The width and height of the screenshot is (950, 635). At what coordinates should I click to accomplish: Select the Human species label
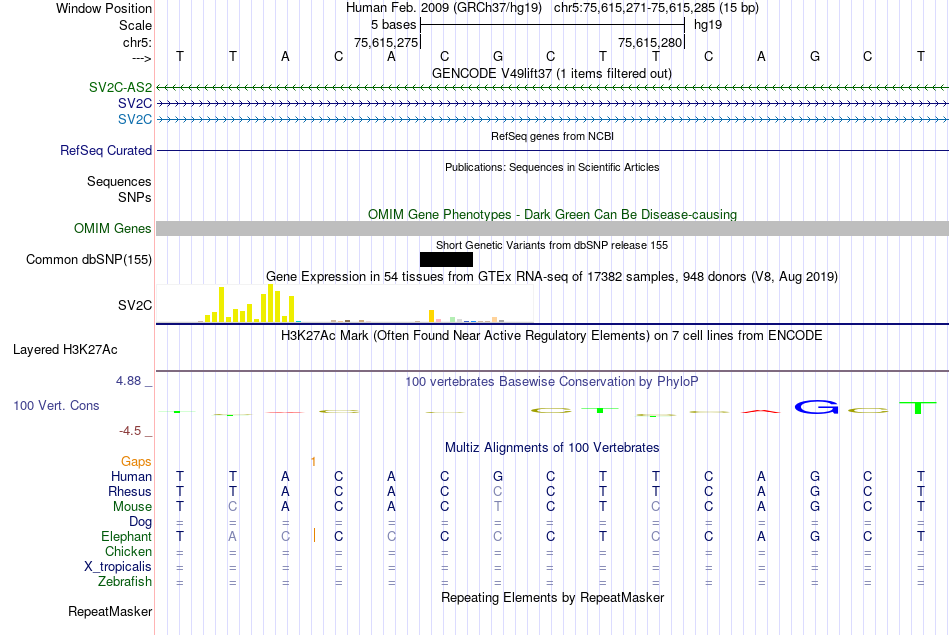(131, 477)
